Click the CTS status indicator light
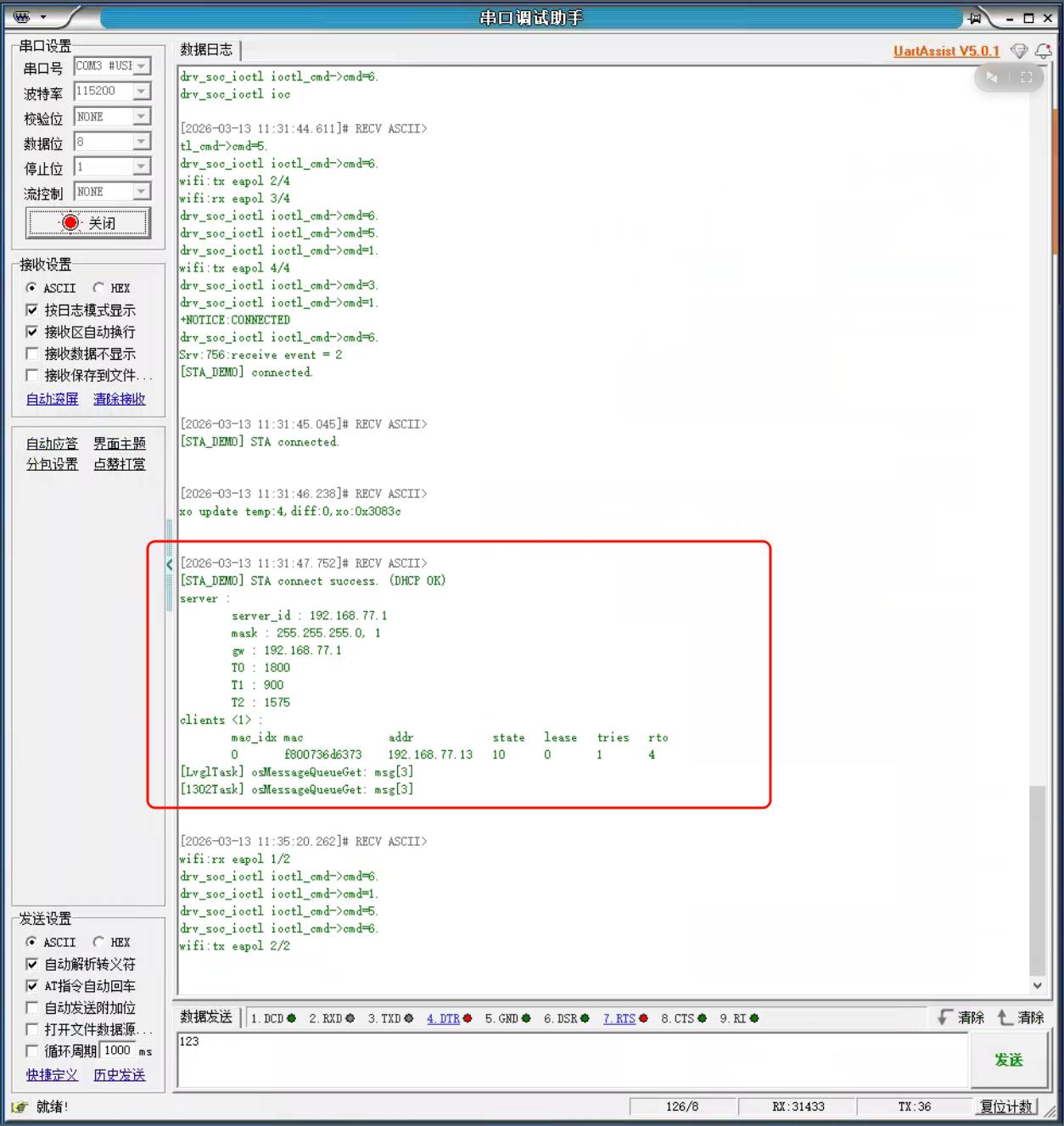The image size is (1064, 1126). (702, 1018)
